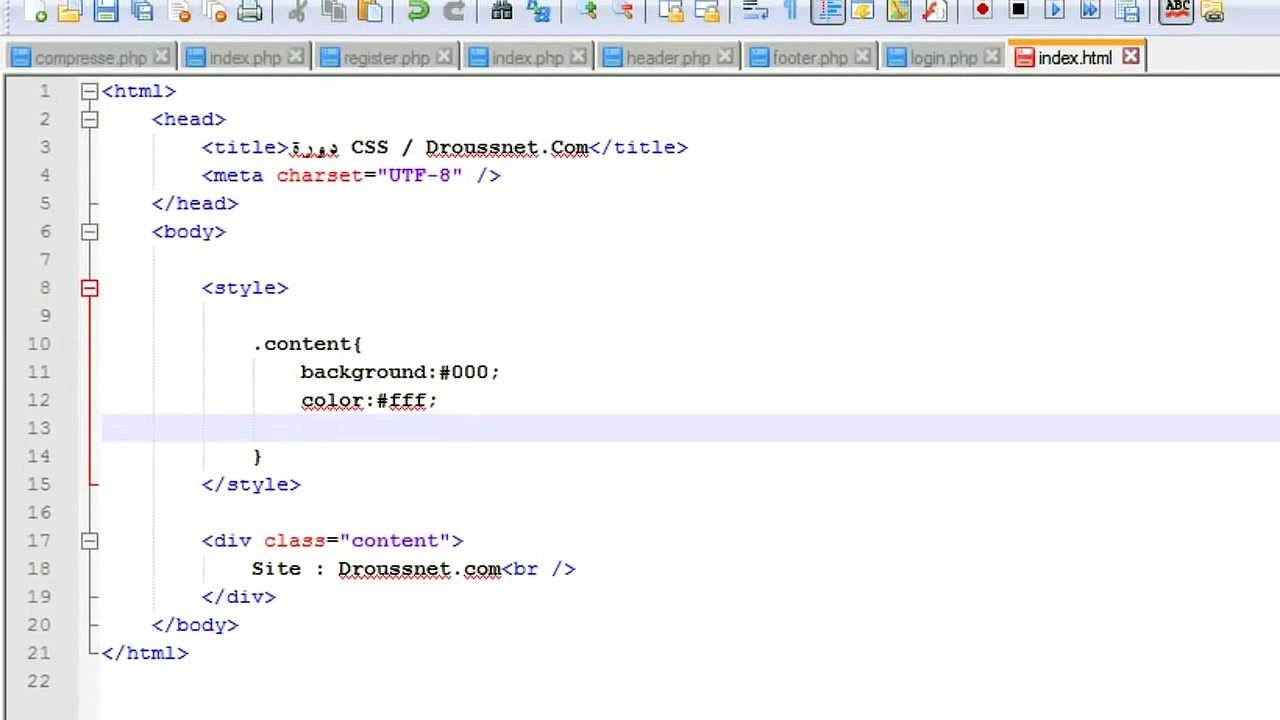Switch to the login.php tab
Image resolution: width=1280 pixels, height=720 pixels.
coord(943,58)
